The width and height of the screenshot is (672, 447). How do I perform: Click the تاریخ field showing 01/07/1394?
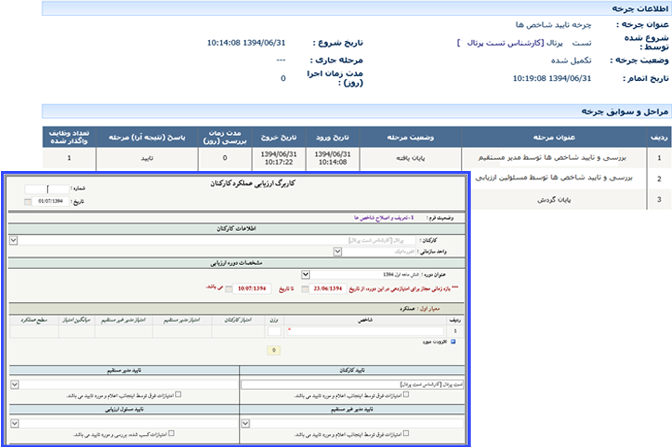point(50,201)
